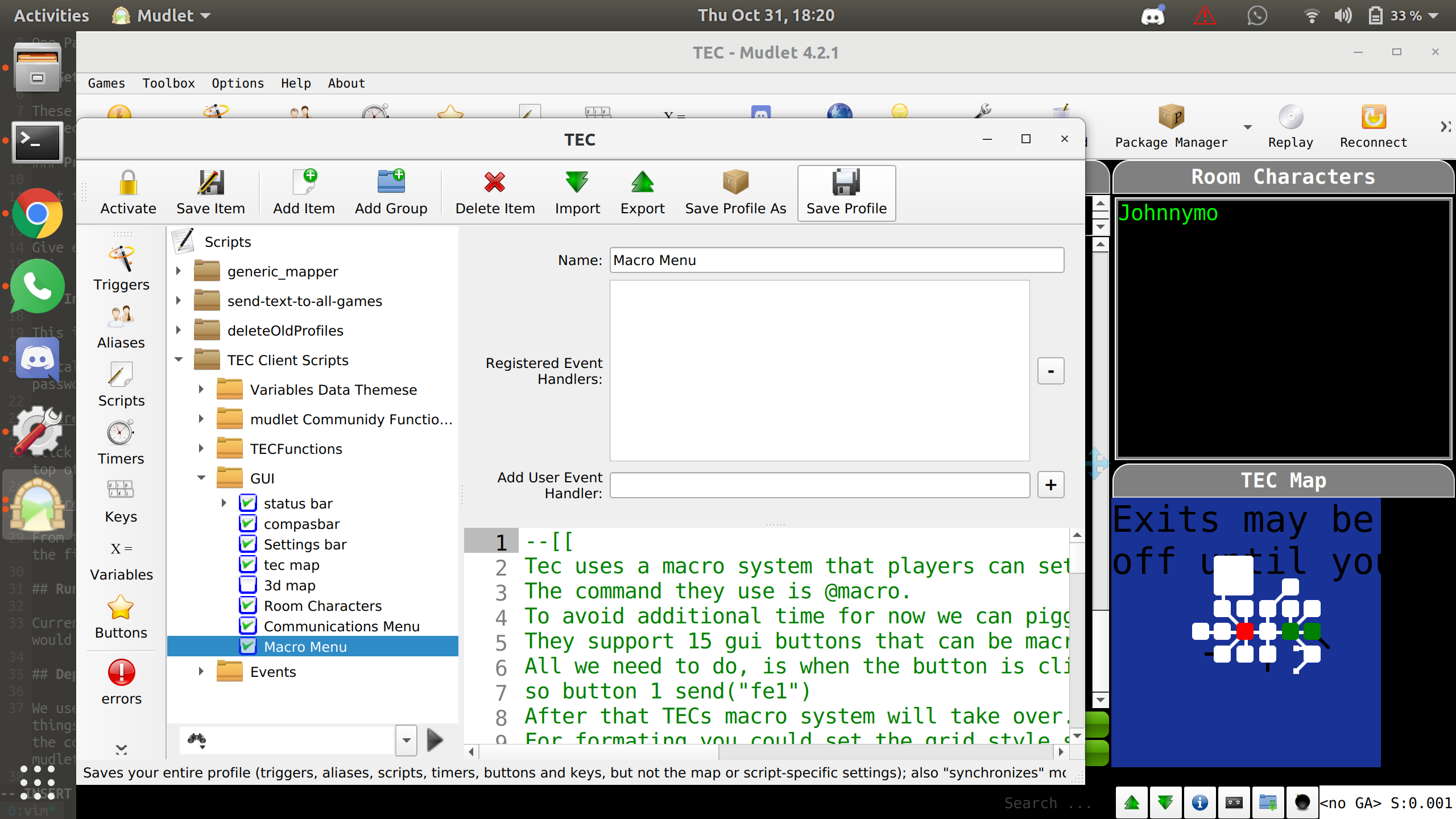
Task: Open the Triggers view in sidebar
Action: tap(121, 268)
